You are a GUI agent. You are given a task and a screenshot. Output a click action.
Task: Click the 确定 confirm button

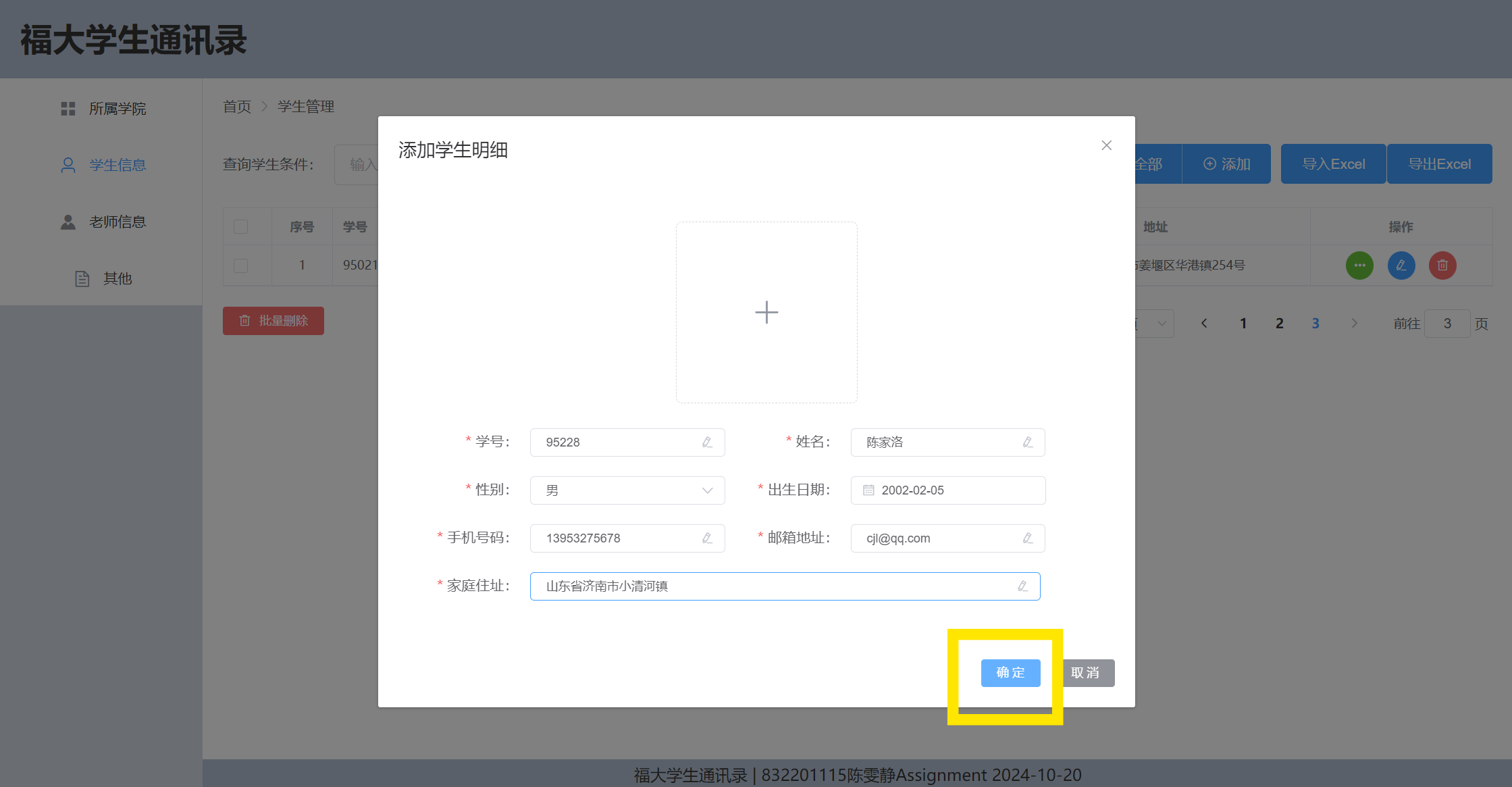[1010, 673]
